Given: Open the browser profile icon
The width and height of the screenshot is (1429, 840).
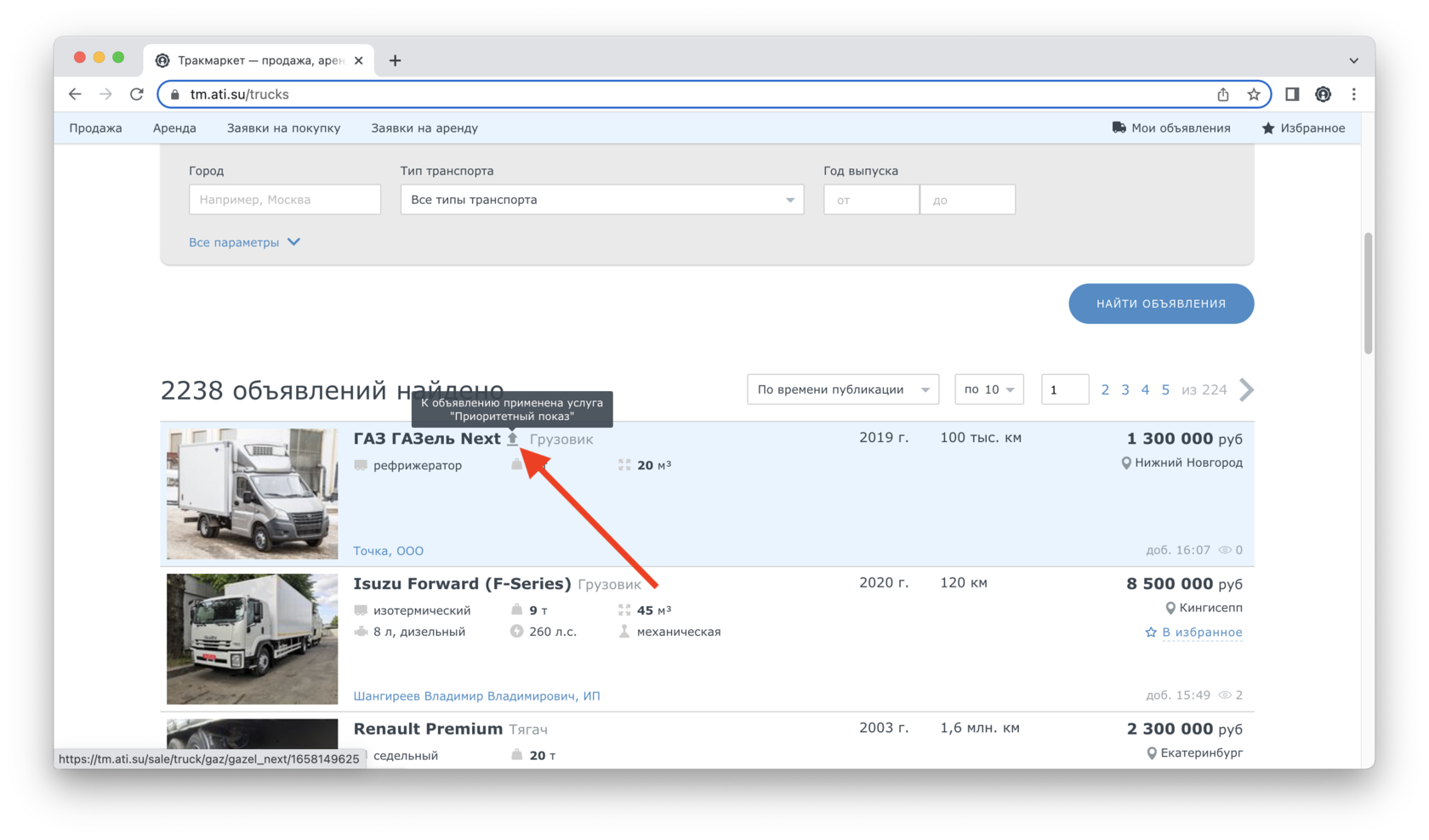Looking at the screenshot, I should coord(1323,94).
